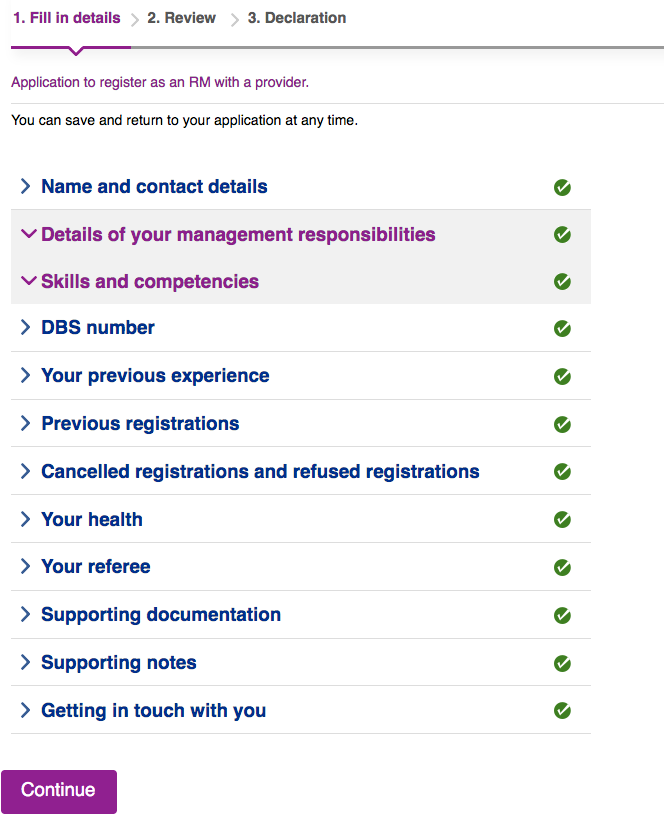Click the checkmark beside Supporting documentation

562,615
